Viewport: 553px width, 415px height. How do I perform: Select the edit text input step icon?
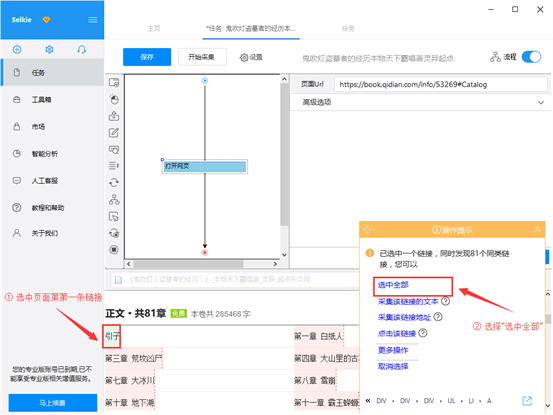pyautogui.click(x=114, y=133)
